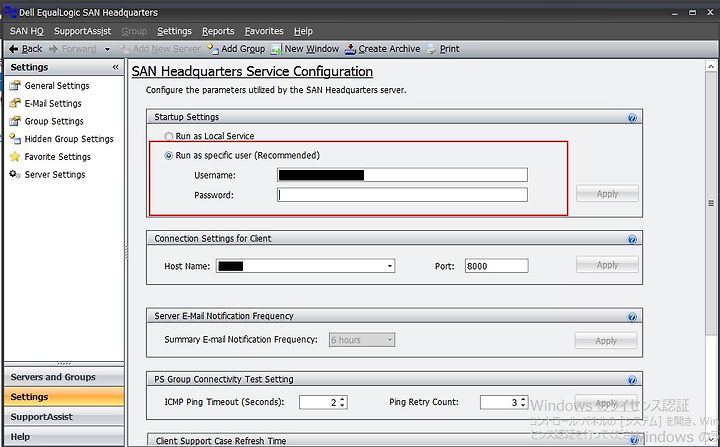Click the Port input field
The height and width of the screenshot is (447, 720).
click(496, 266)
